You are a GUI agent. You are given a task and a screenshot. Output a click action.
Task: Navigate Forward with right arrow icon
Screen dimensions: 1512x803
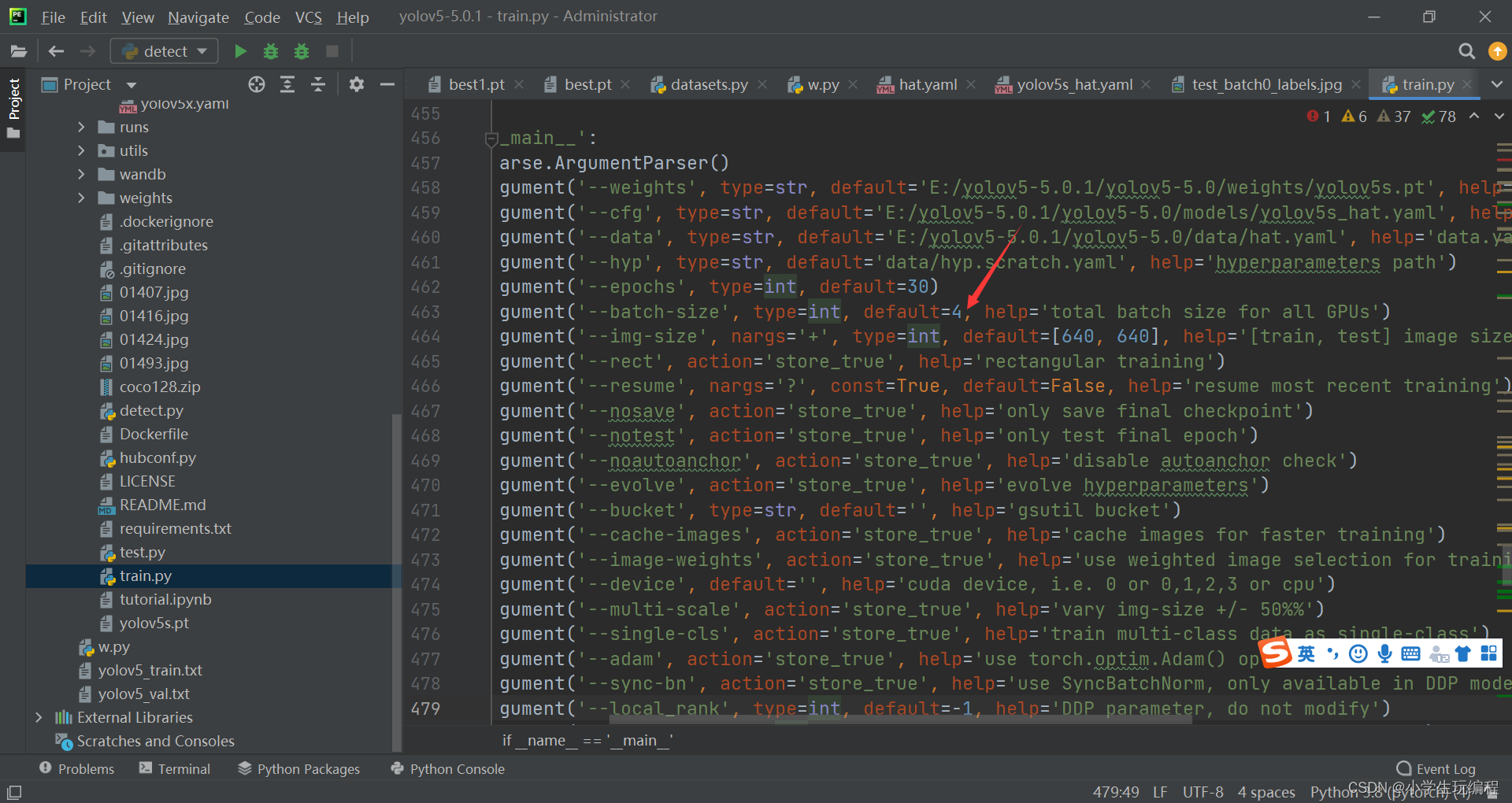pos(87,51)
